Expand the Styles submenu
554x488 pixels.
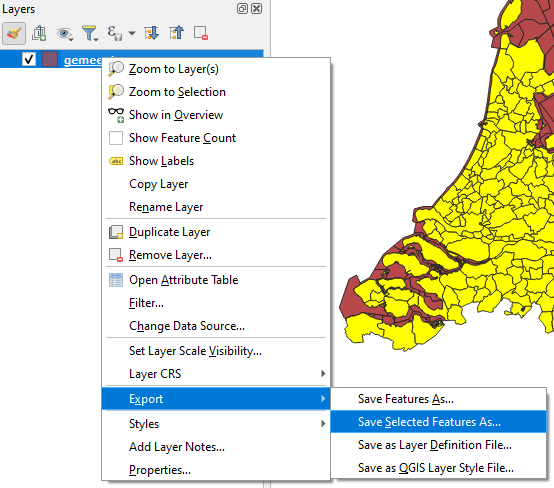tap(216, 424)
